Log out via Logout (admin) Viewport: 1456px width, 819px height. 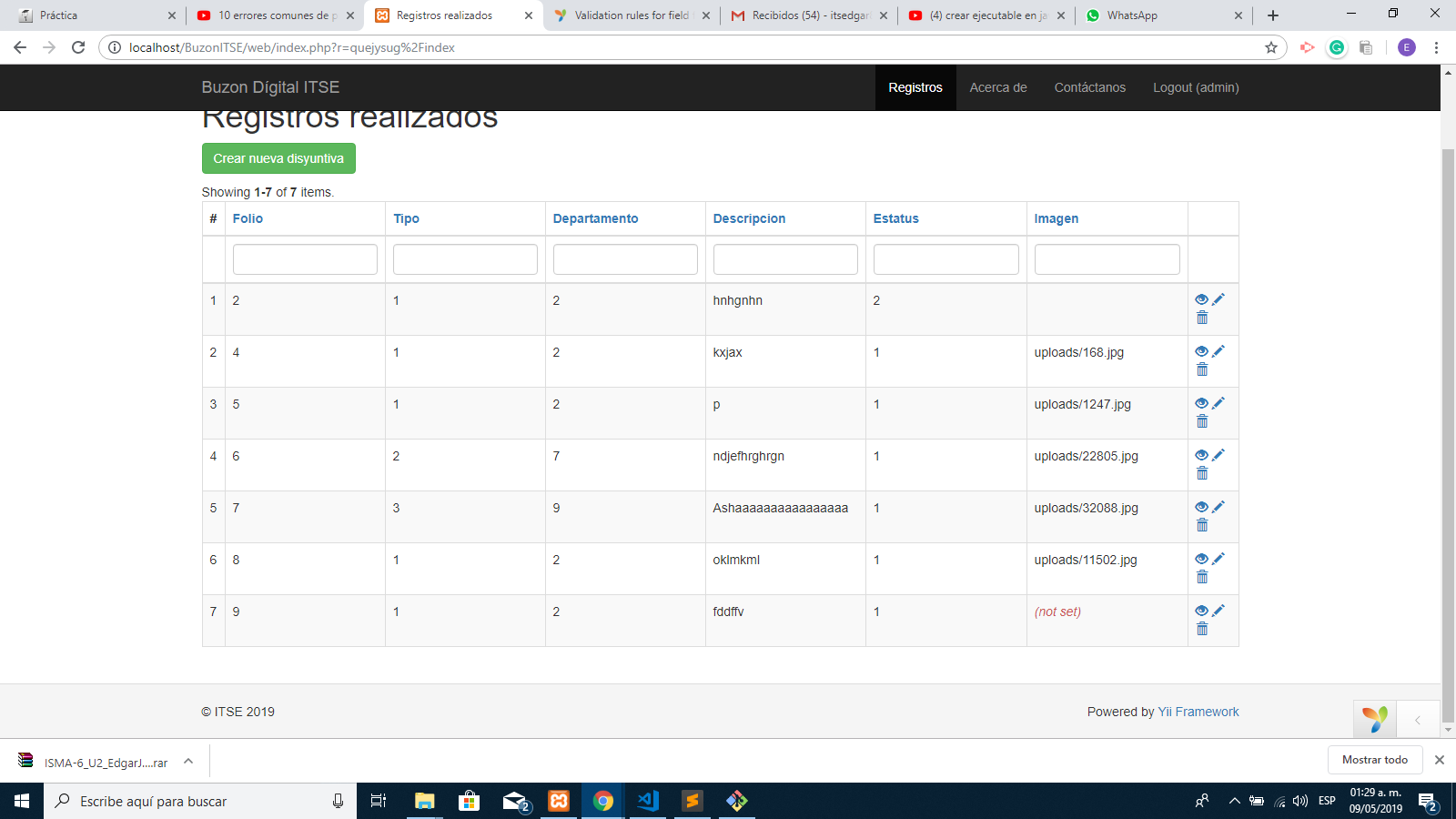(1196, 87)
